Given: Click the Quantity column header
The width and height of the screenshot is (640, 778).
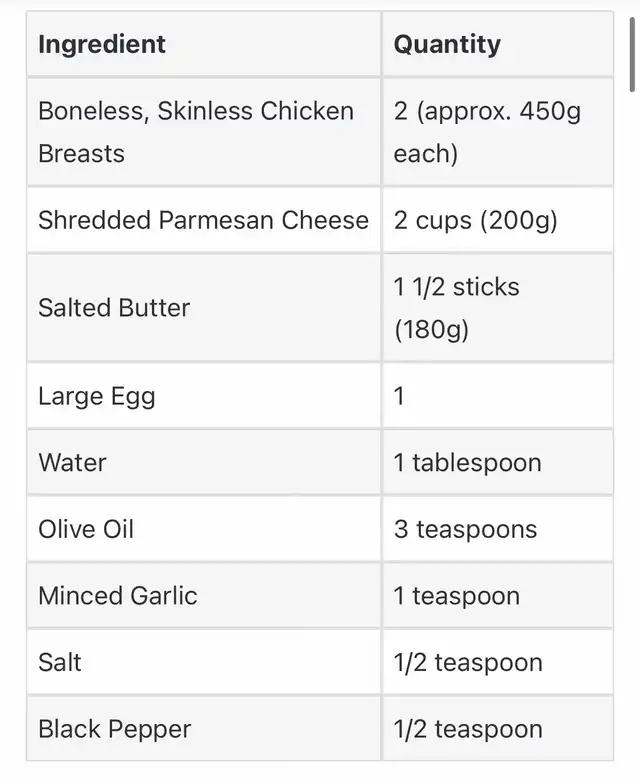Looking at the screenshot, I should click(x=447, y=45).
